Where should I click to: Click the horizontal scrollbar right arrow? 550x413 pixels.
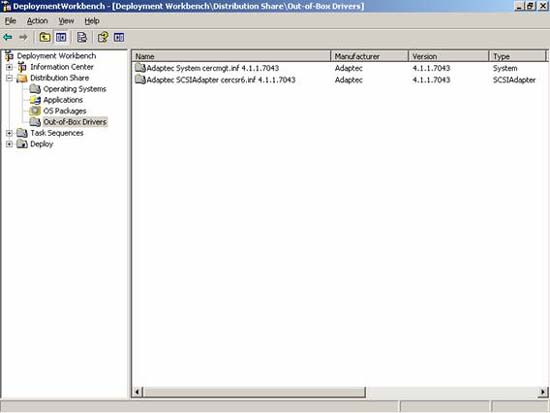[x=543, y=392]
